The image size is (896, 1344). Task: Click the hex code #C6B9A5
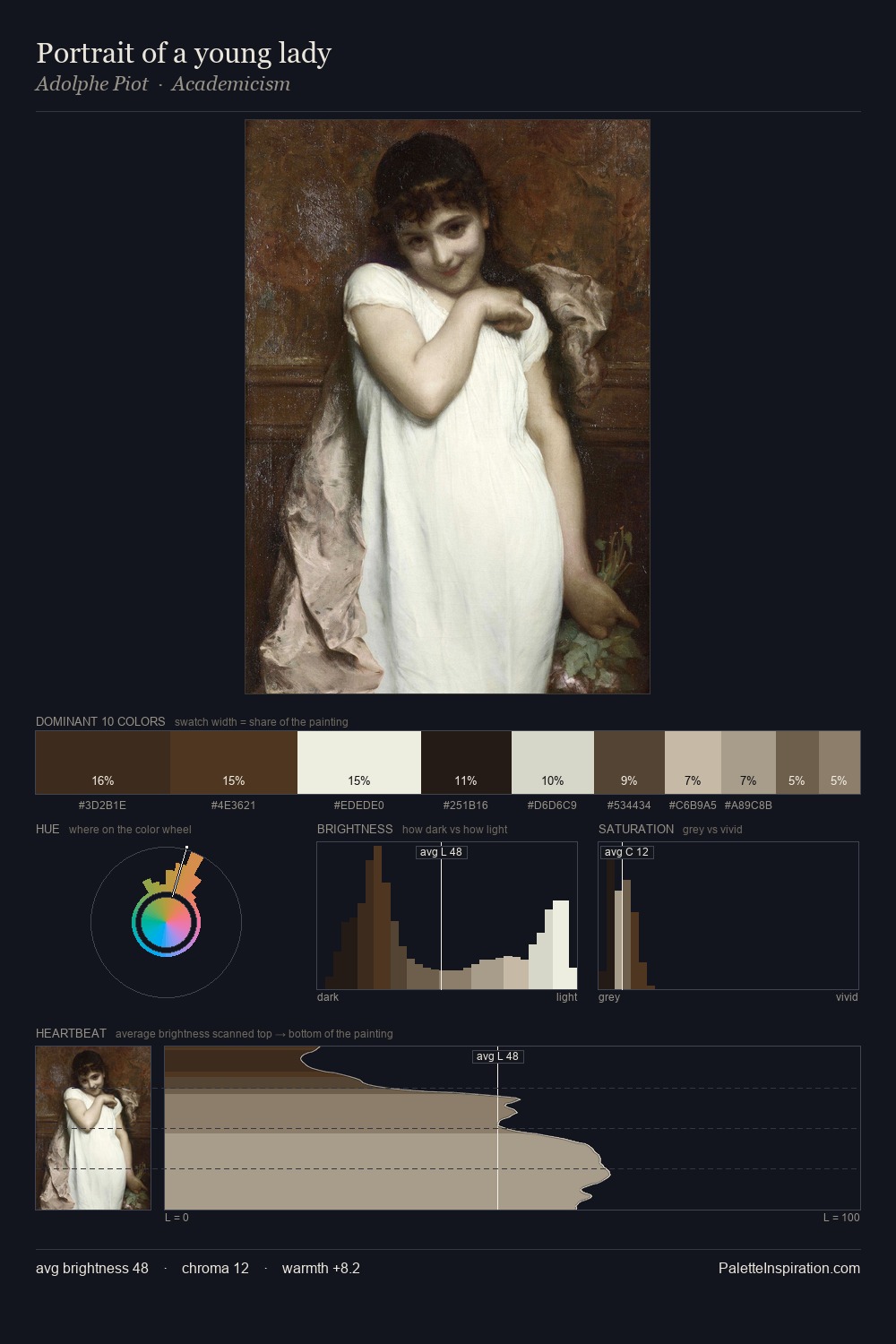click(693, 806)
